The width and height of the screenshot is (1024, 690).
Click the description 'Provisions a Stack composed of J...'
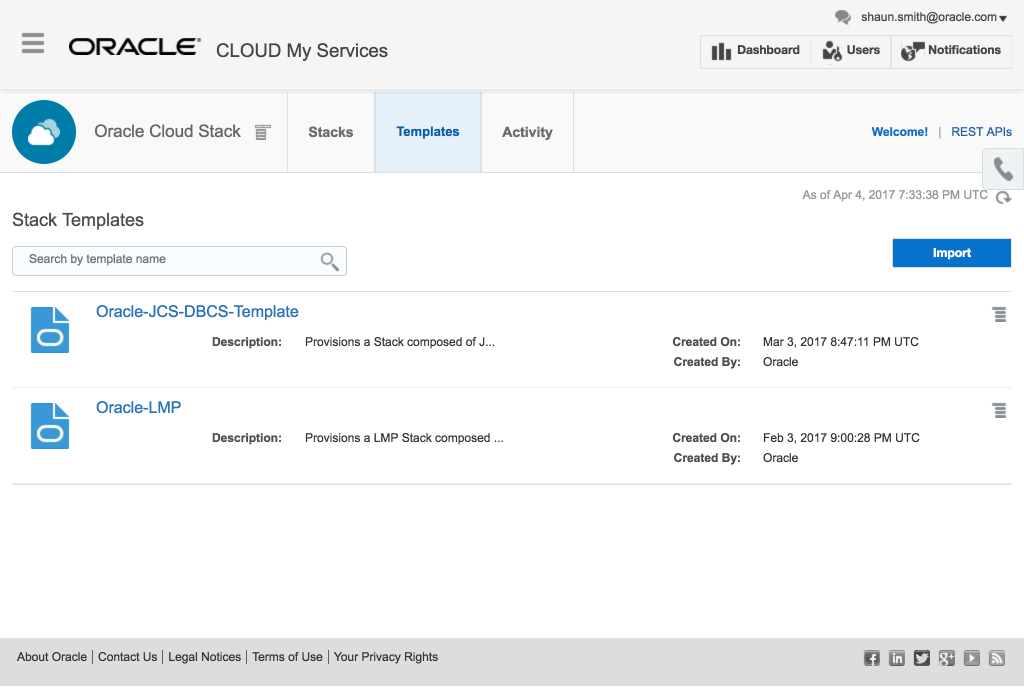point(400,342)
